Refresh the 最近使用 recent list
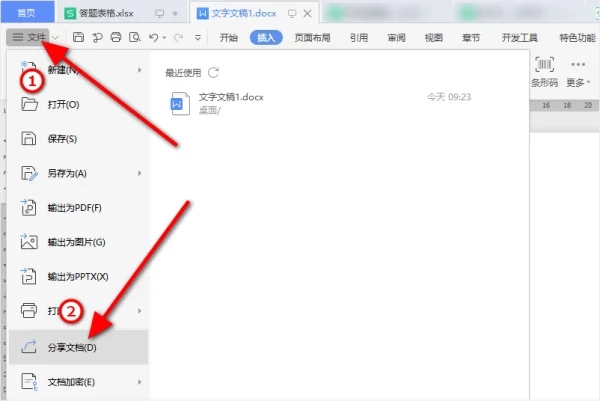Screen dimensions: 600x401 click(x=213, y=72)
